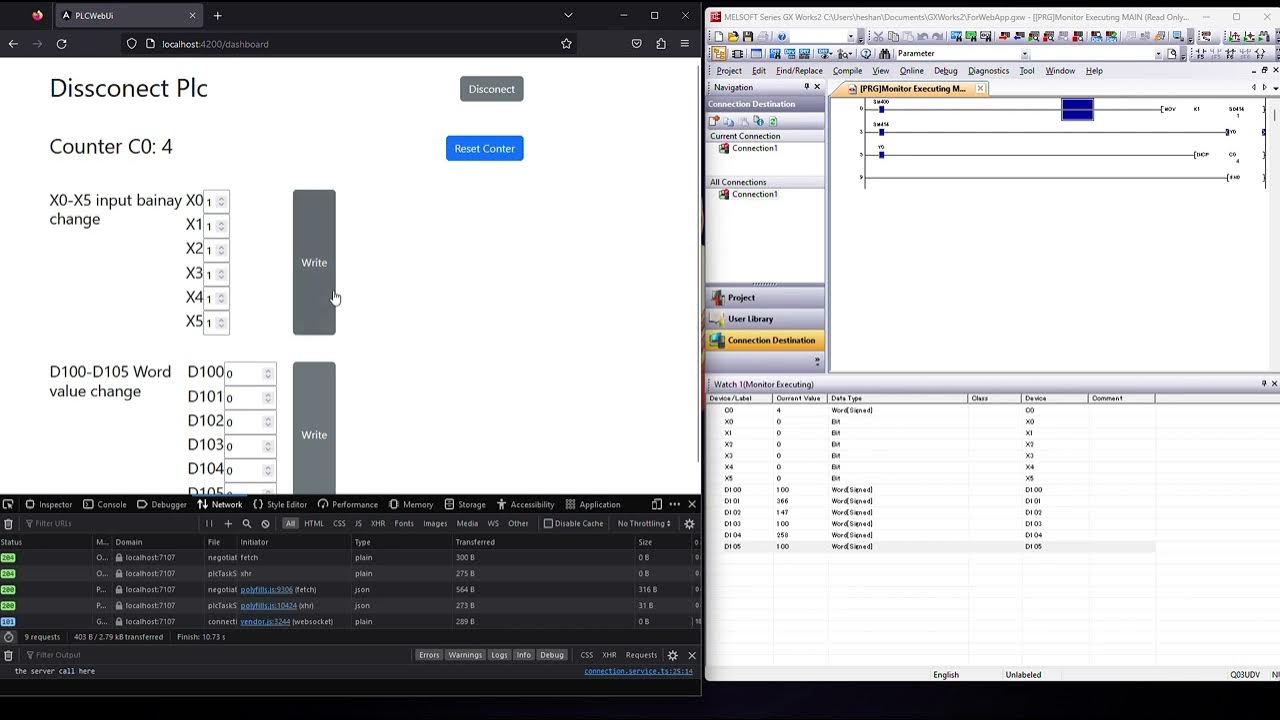Toggle Errors console filter
The height and width of the screenshot is (720, 1280).
429,655
